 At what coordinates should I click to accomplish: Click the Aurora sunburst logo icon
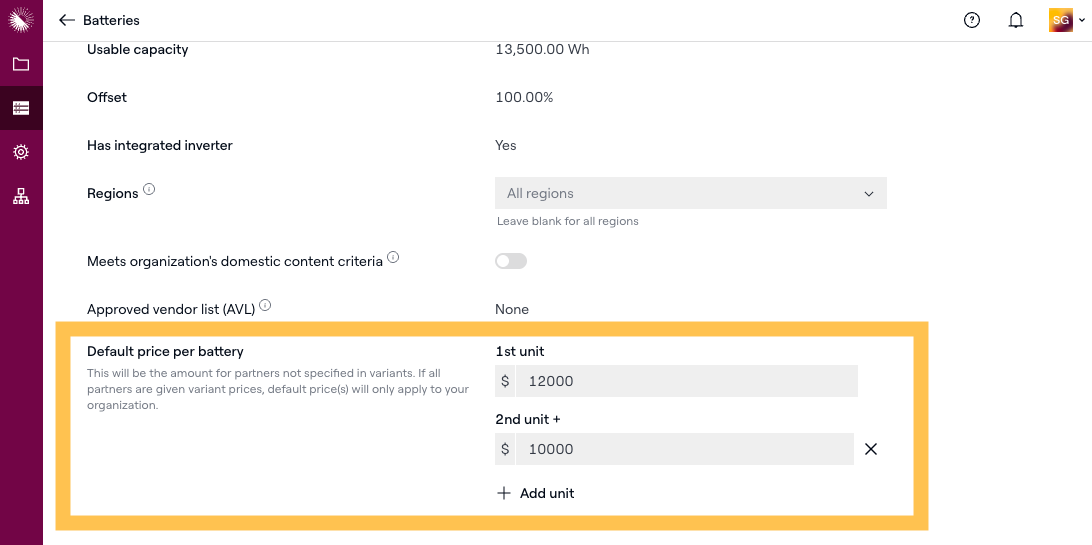point(21,20)
